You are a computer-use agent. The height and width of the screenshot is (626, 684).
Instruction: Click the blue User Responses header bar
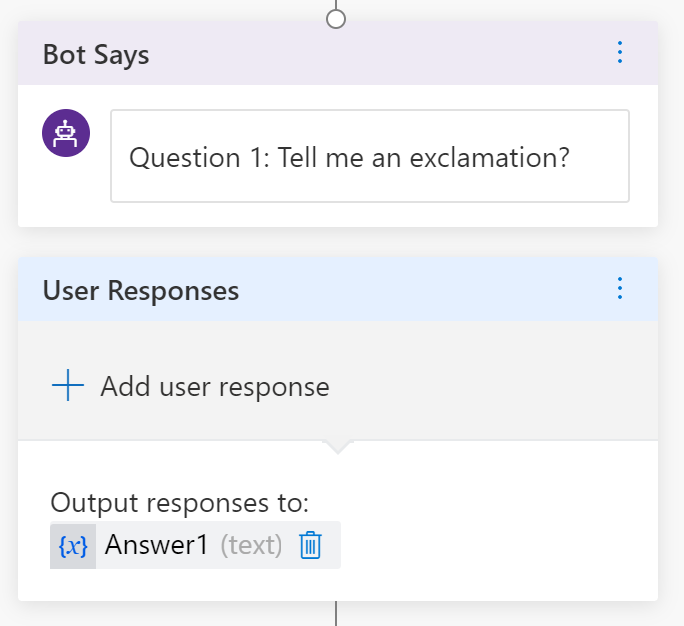pos(420,290)
